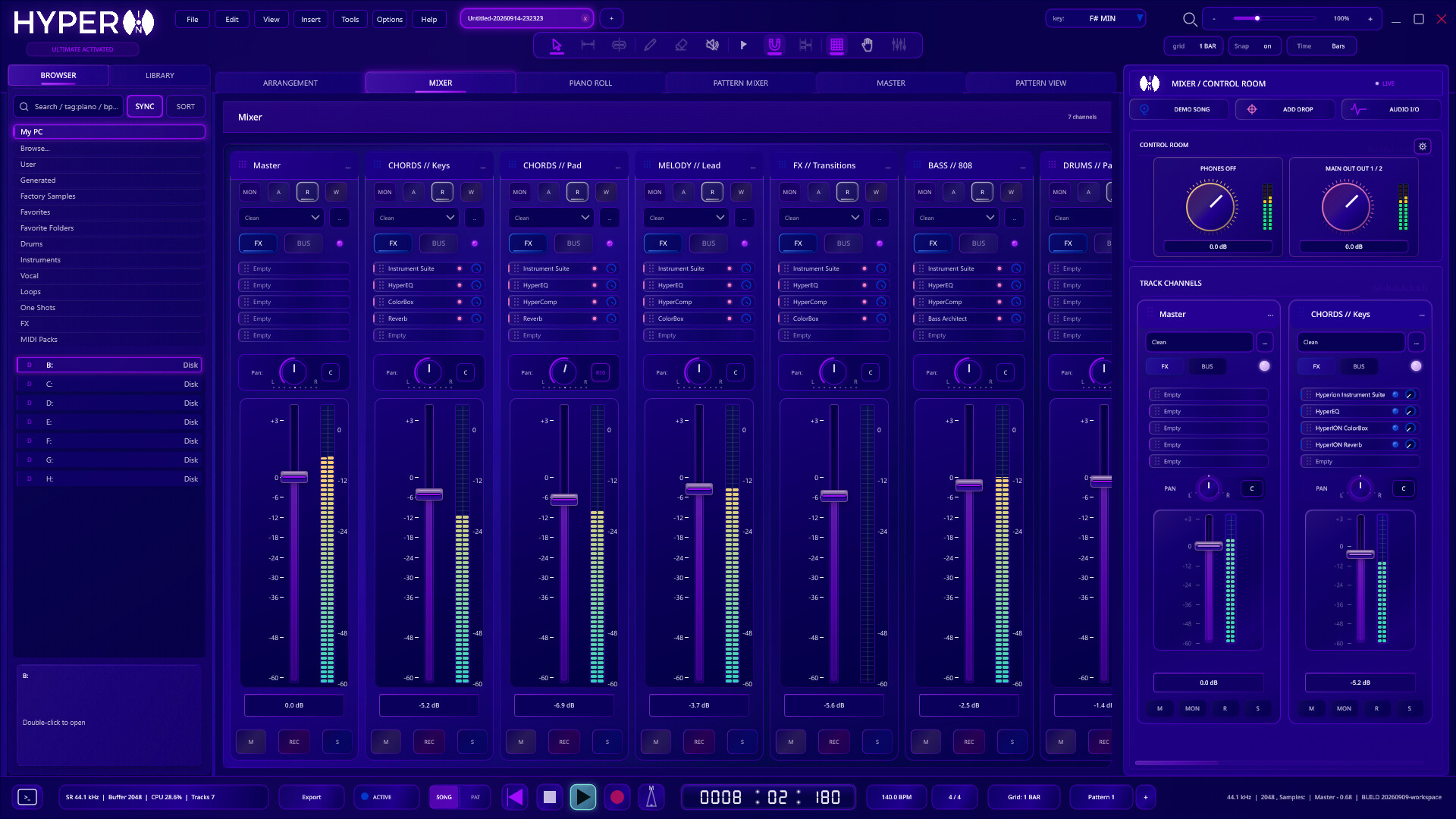Click the BUS button on Master channel
1456x819 pixels.
pos(303,243)
